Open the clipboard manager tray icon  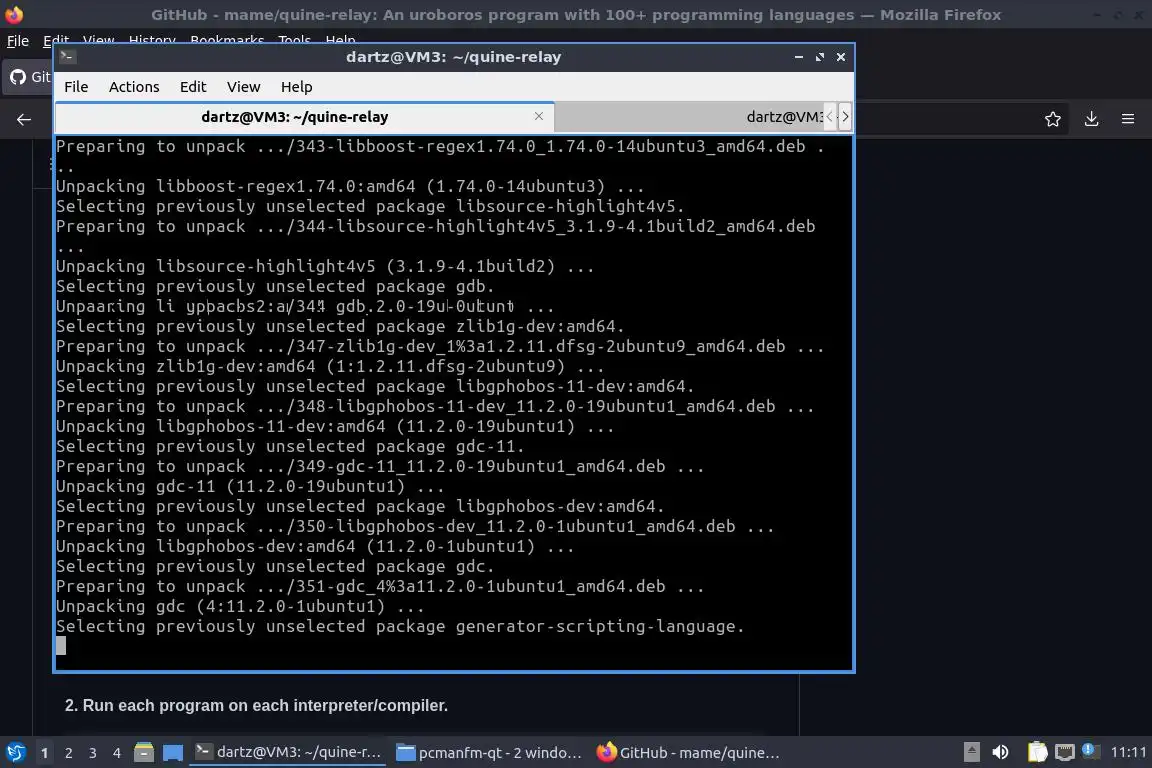pos(1037,752)
